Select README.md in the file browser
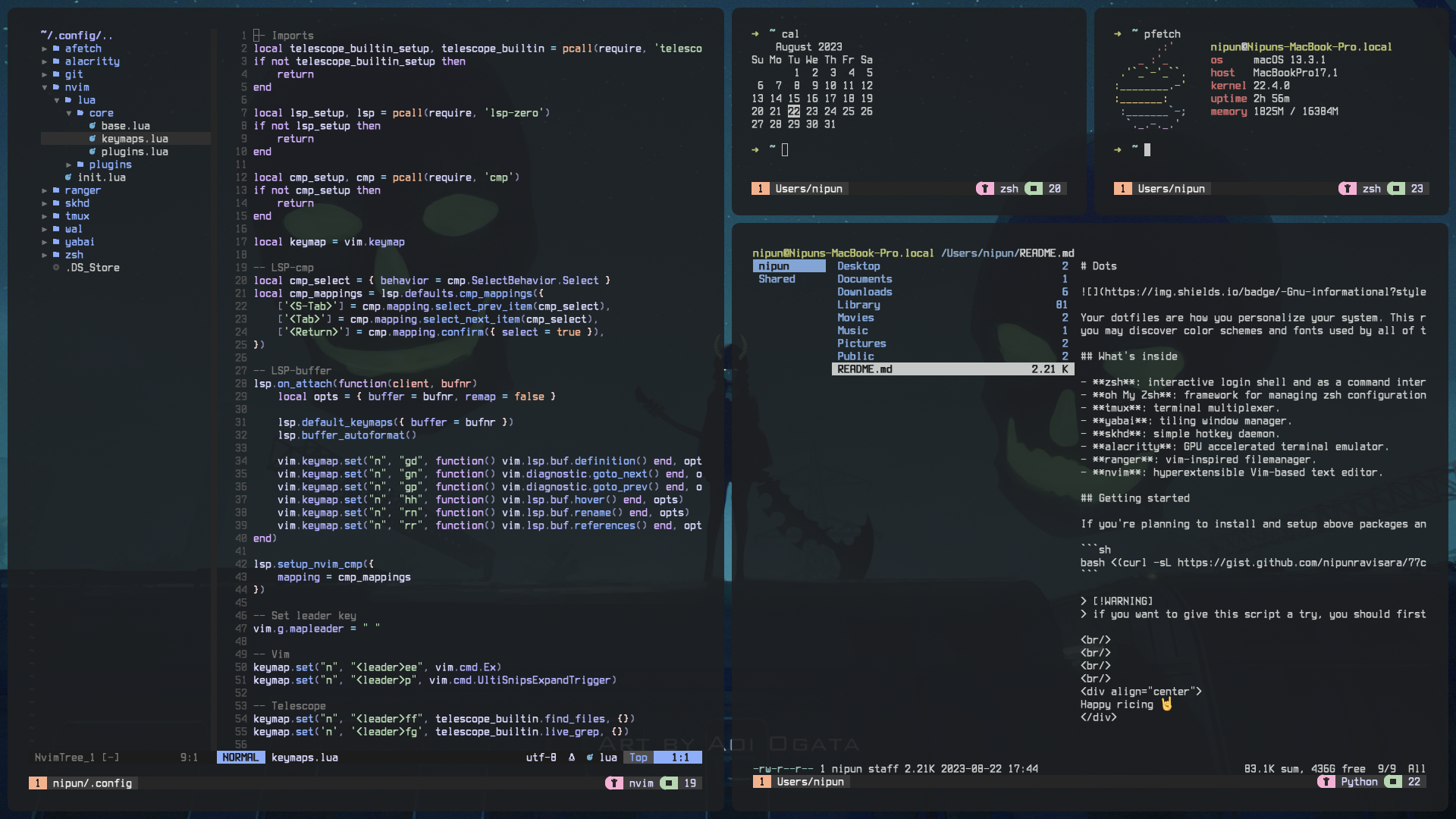1456x819 pixels. click(x=863, y=369)
